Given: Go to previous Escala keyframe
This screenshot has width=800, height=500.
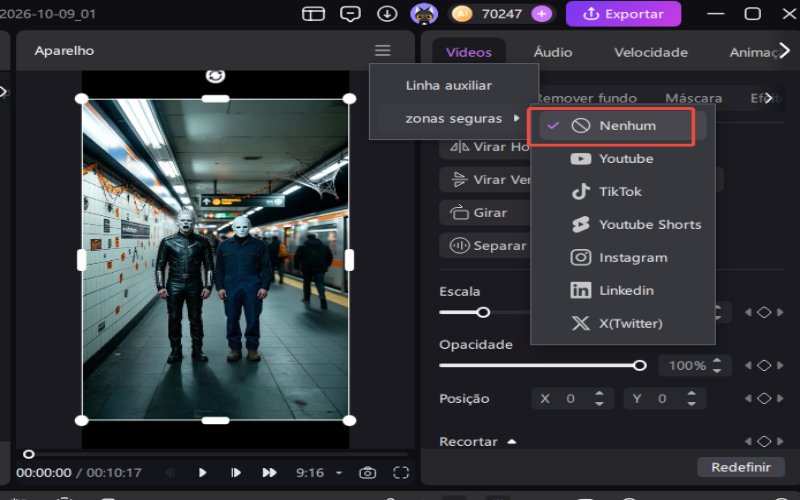Looking at the screenshot, I should point(748,312).
